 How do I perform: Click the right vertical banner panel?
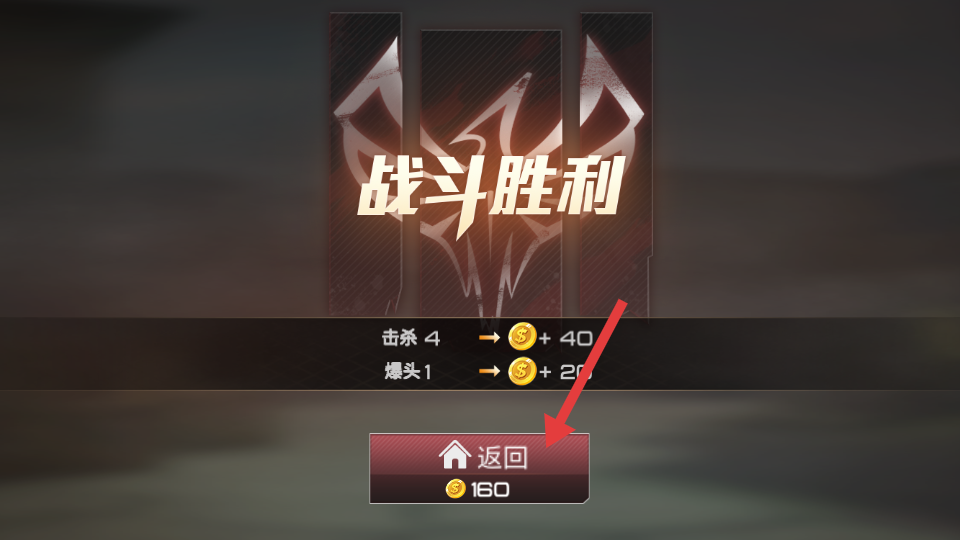tap(616, 164)
